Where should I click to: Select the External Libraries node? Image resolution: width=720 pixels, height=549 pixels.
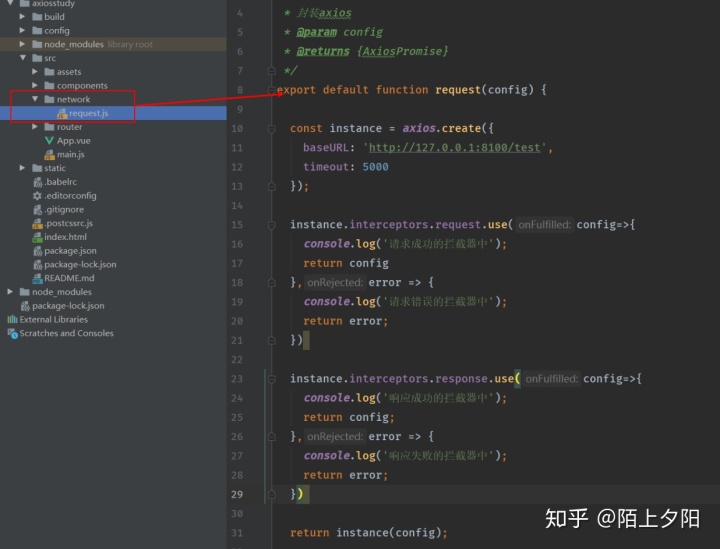click(x=53, y=319)
